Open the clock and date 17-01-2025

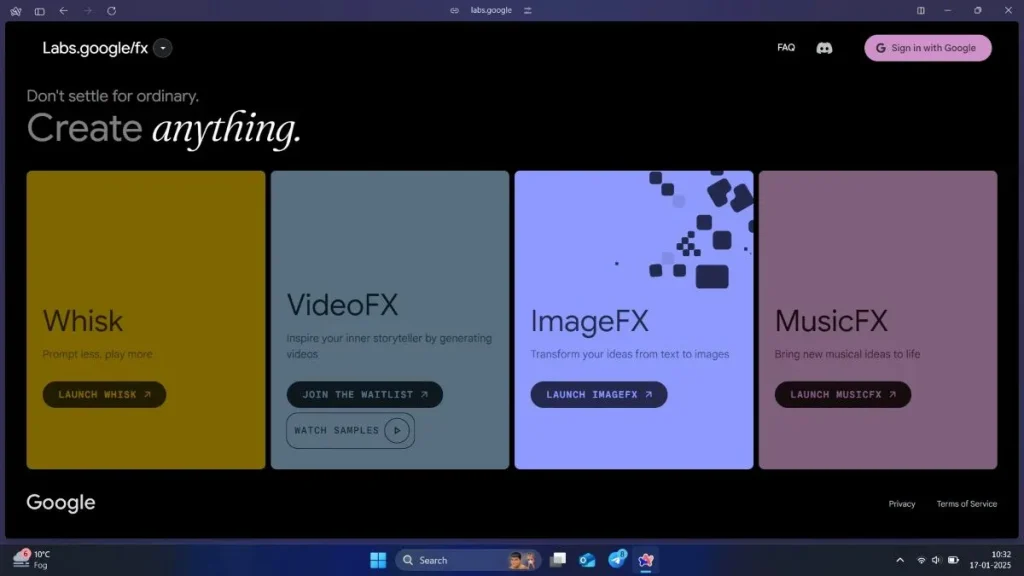(x=990, y=560)
